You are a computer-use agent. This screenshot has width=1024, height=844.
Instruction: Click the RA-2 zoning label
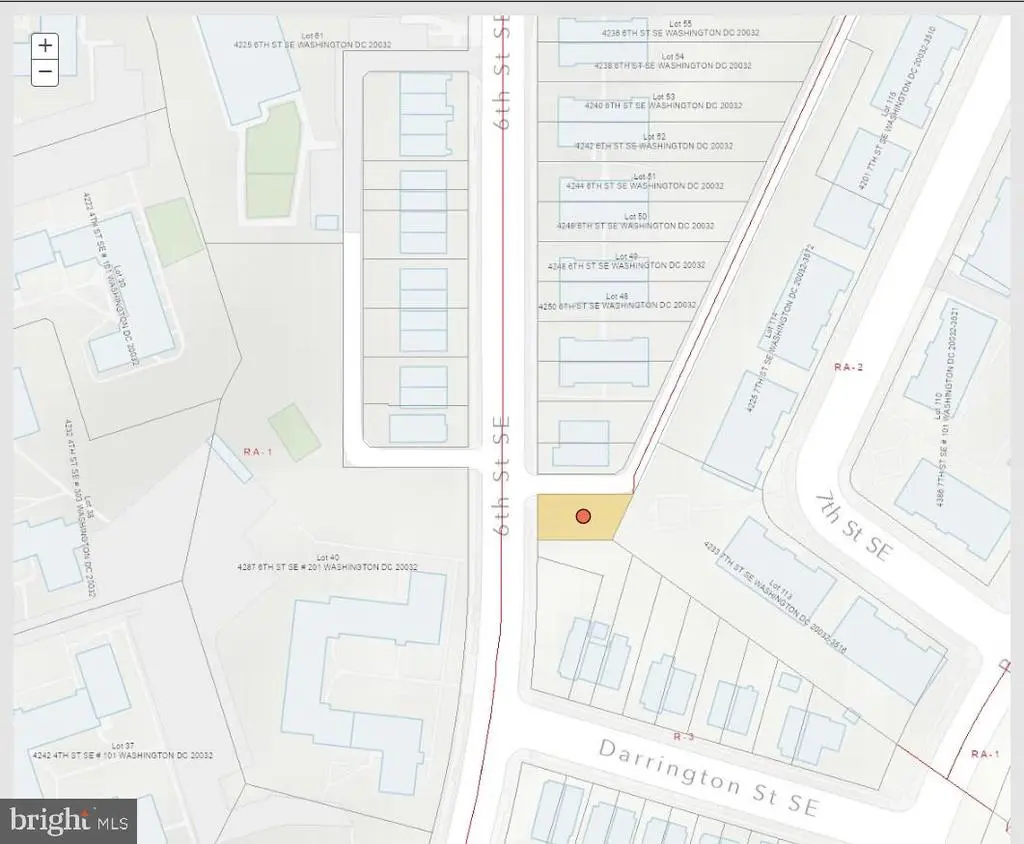(848, 366)
